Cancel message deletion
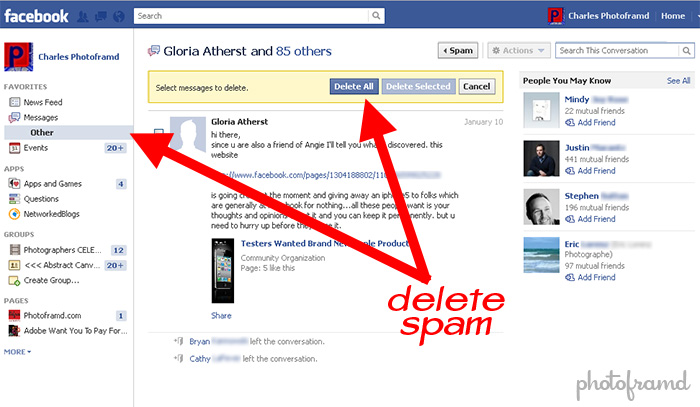The height and width of the screenshot is (407, 700). tap(476, 86)
